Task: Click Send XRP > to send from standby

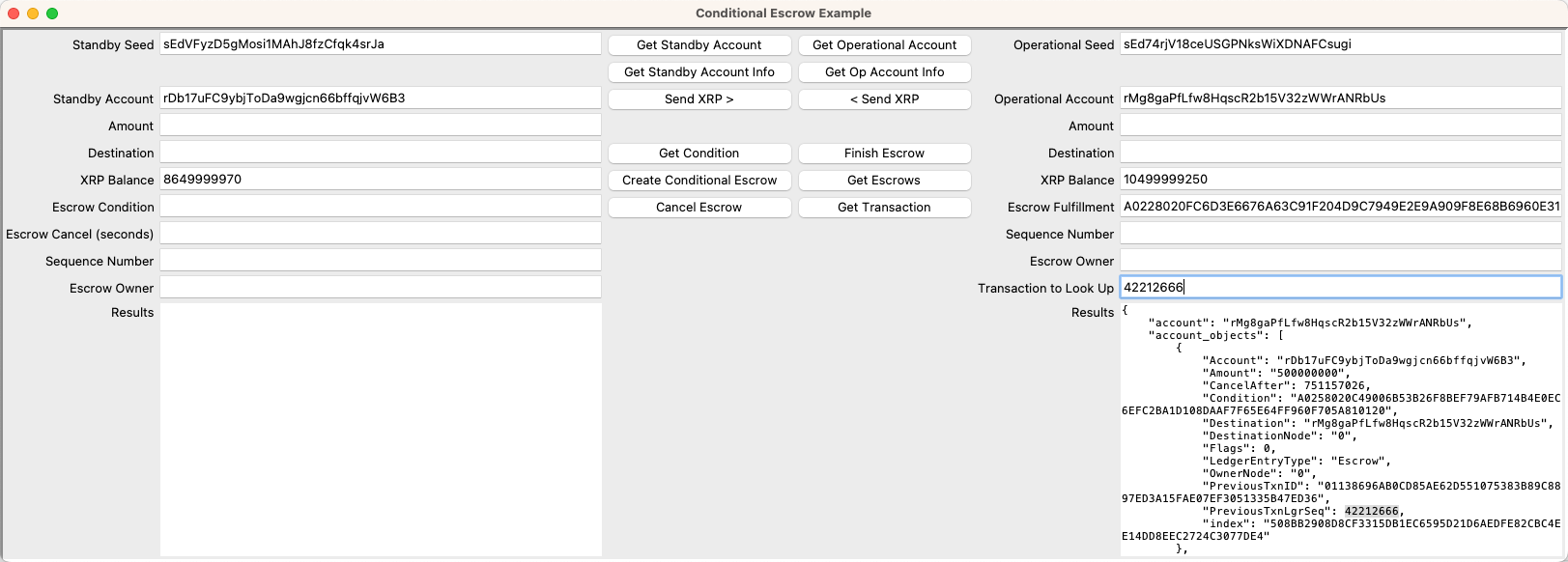Action: point(699,98)
